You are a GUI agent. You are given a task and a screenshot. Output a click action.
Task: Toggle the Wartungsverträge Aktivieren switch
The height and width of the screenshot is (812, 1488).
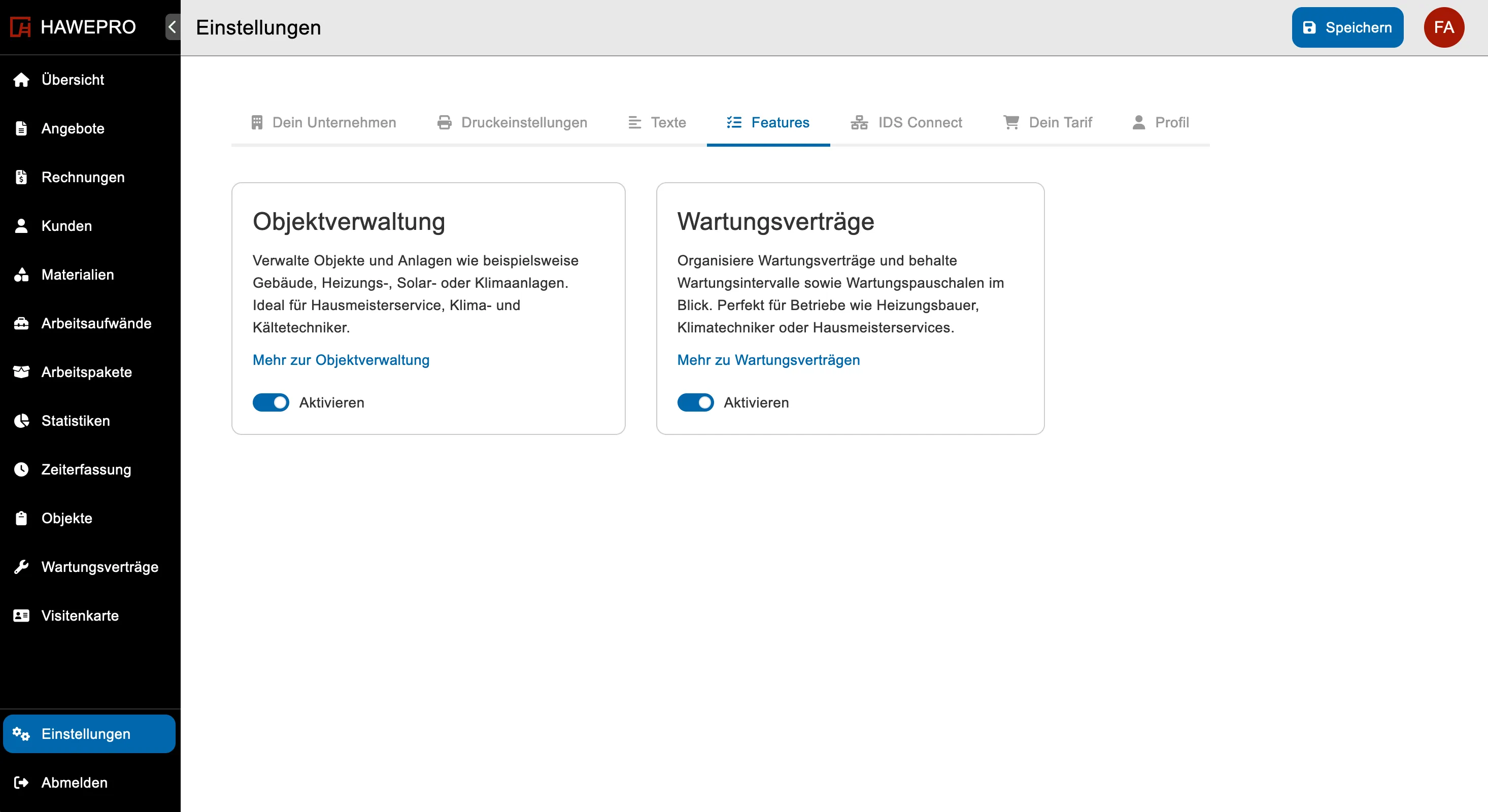pos(695,402)
